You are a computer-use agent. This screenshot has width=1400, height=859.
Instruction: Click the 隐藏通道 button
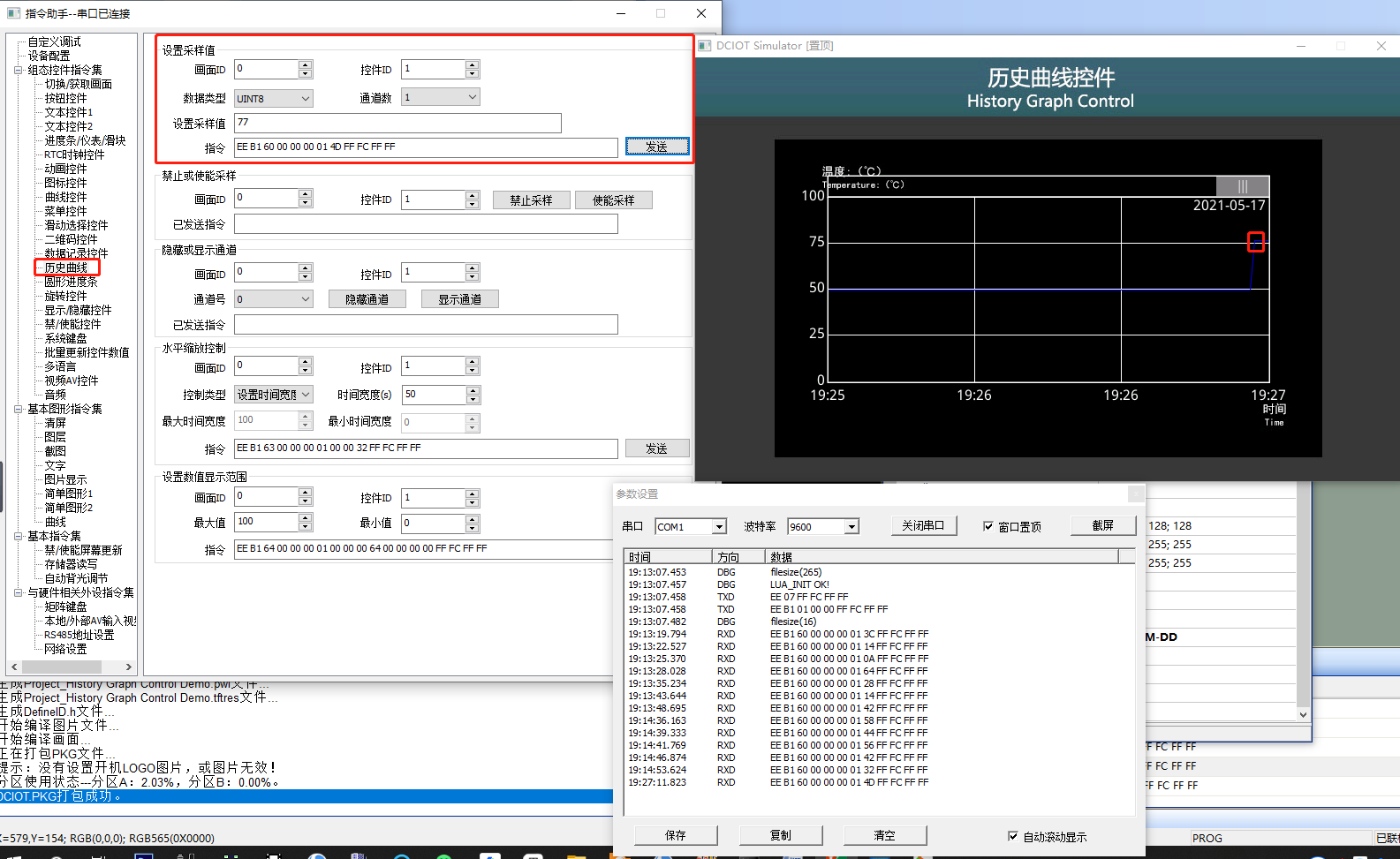click(x=367, y=299)
